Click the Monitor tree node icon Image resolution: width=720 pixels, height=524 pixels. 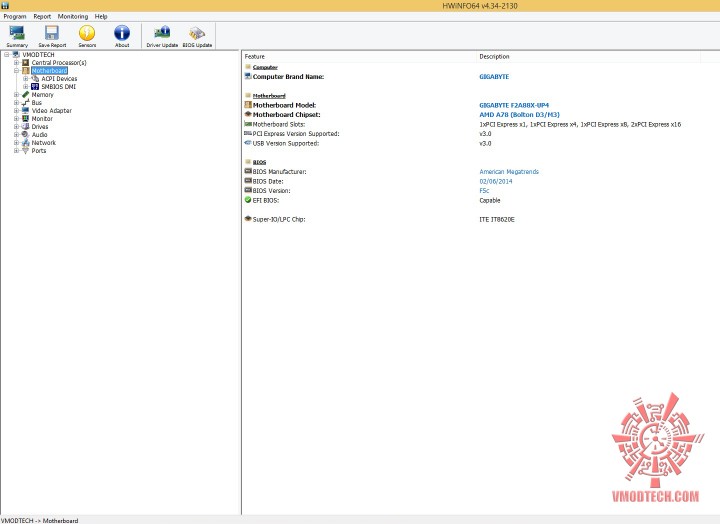26,118
